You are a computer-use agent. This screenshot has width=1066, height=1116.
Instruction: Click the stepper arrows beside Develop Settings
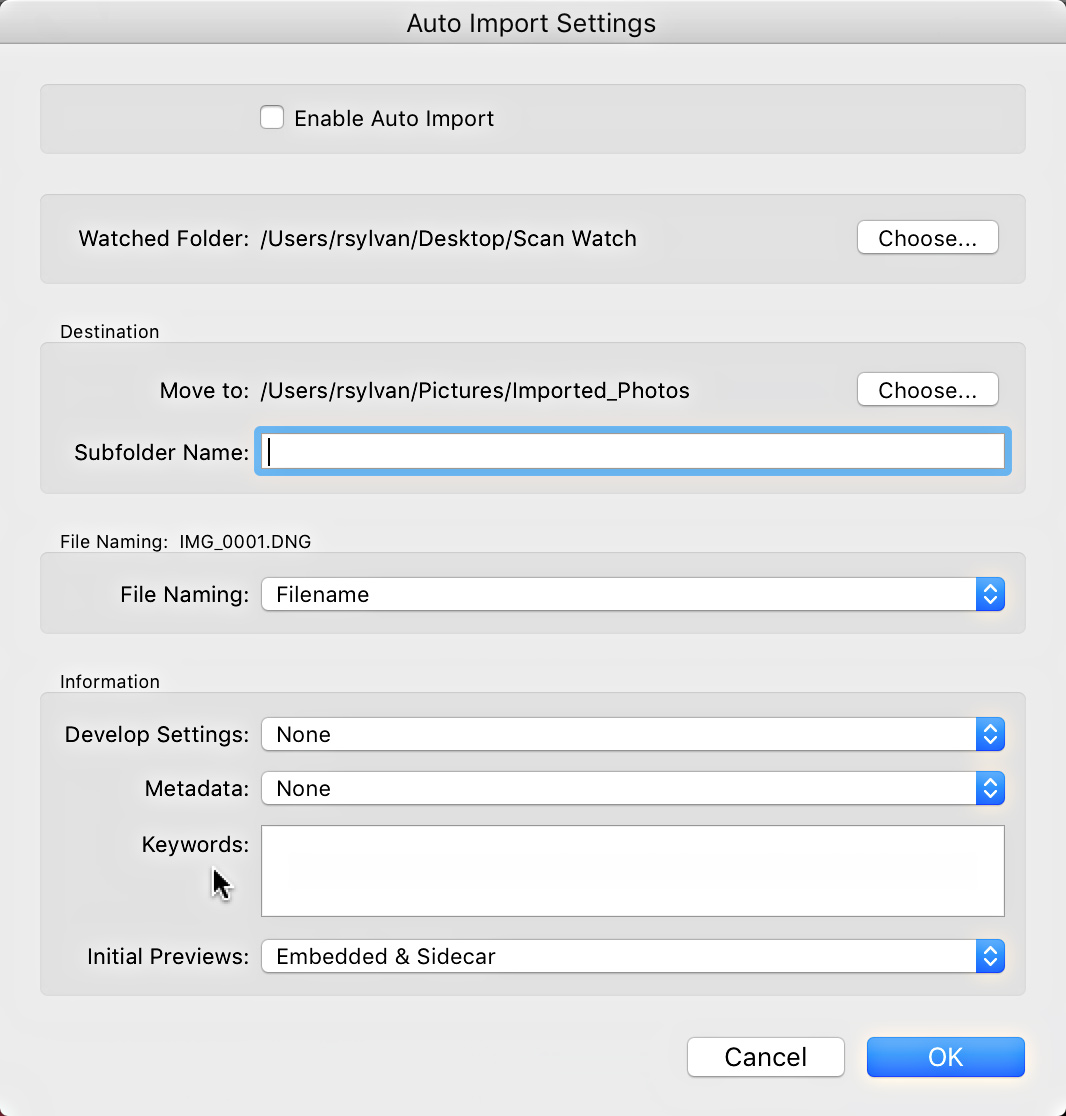tap(989, 734)
